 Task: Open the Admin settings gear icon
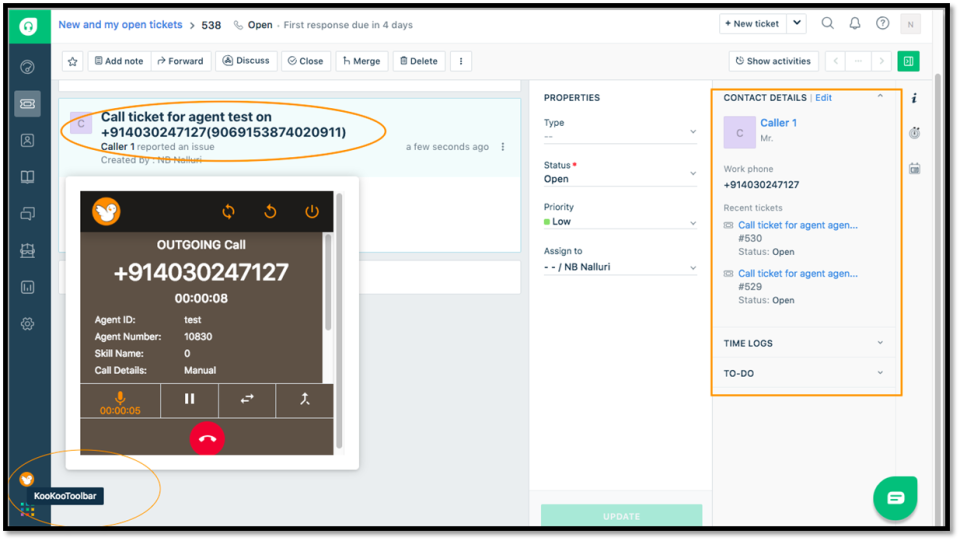28,324
